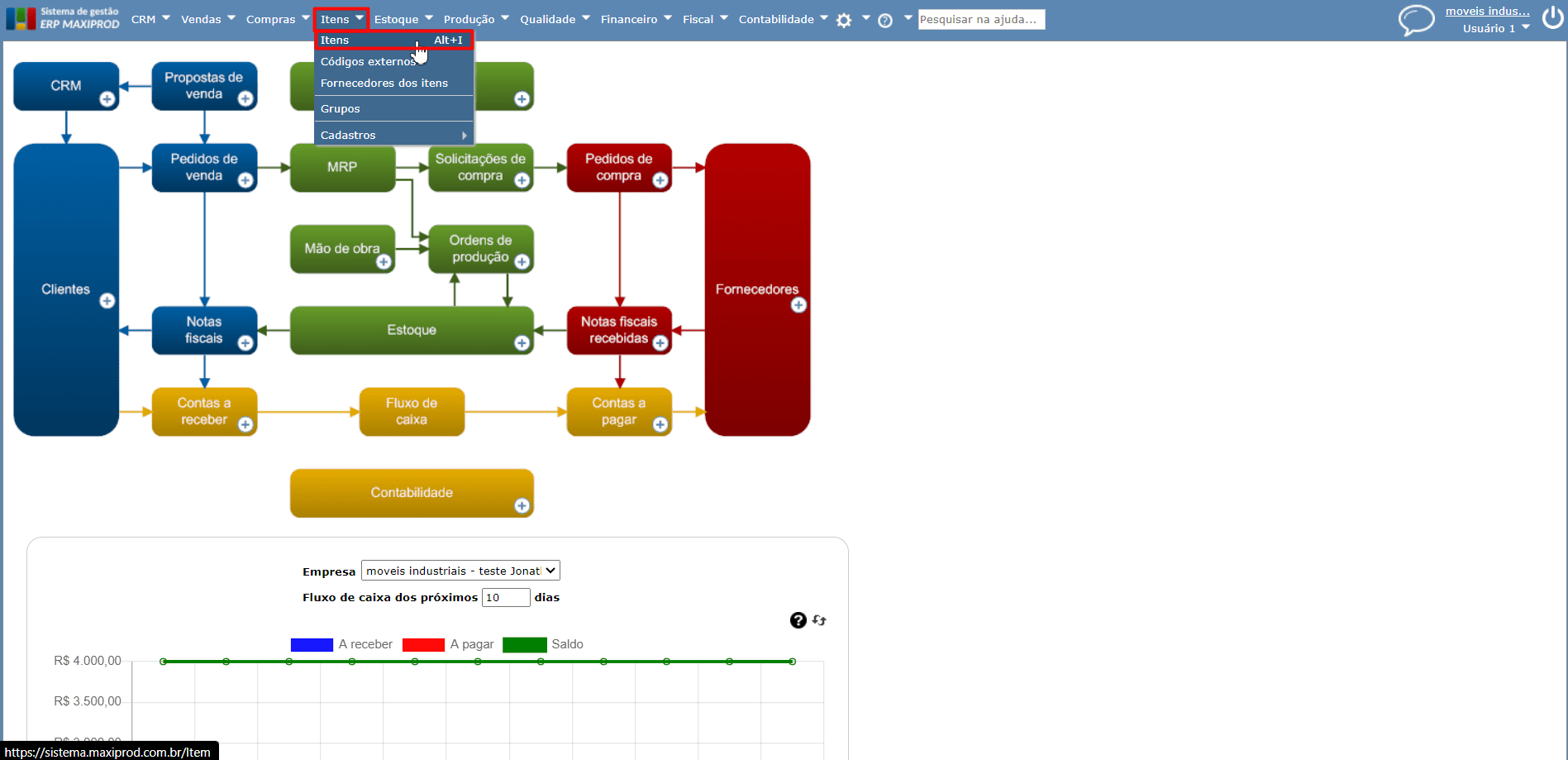Open the CRM dropdown menu

point(150,19)
